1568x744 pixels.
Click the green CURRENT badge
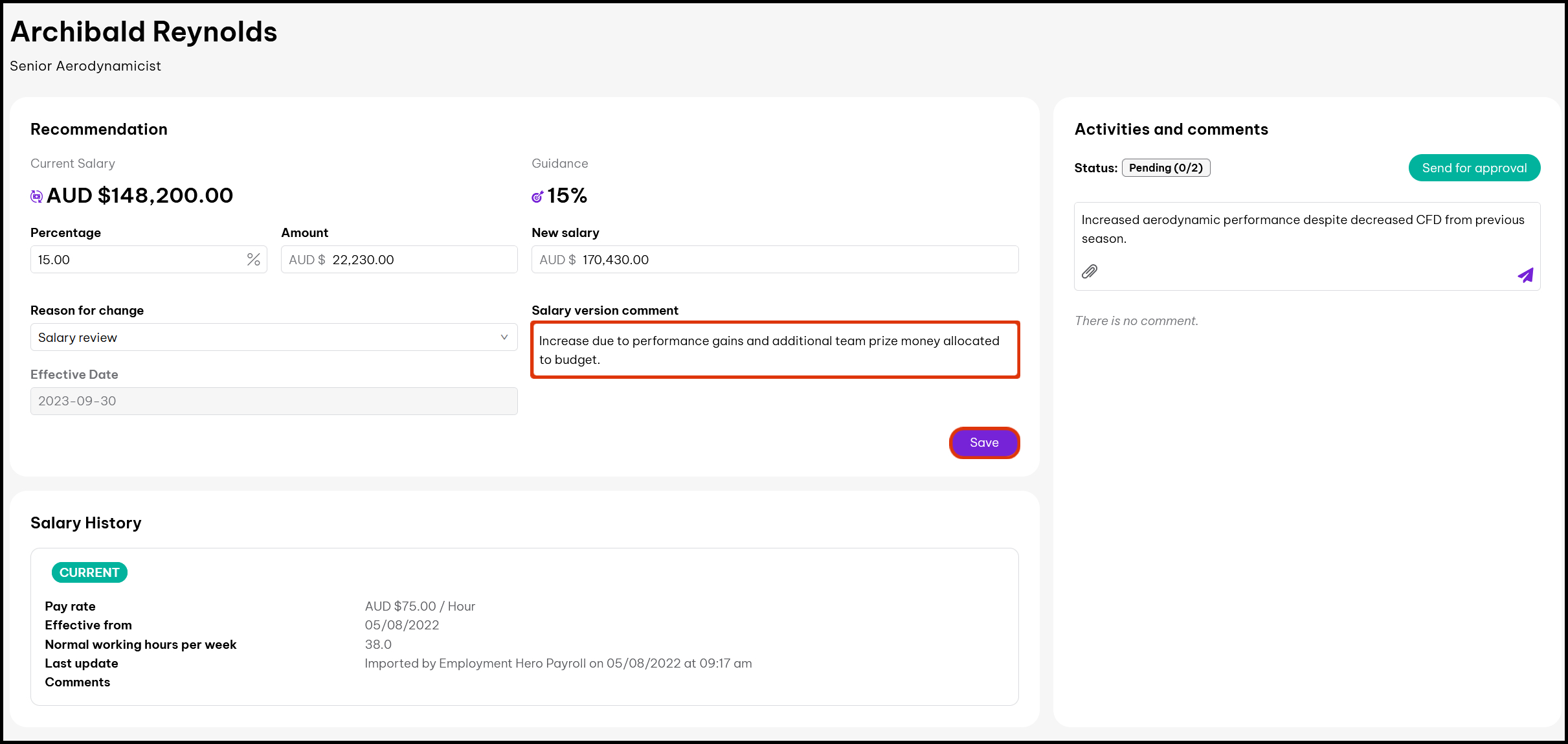tap(89, 572)
